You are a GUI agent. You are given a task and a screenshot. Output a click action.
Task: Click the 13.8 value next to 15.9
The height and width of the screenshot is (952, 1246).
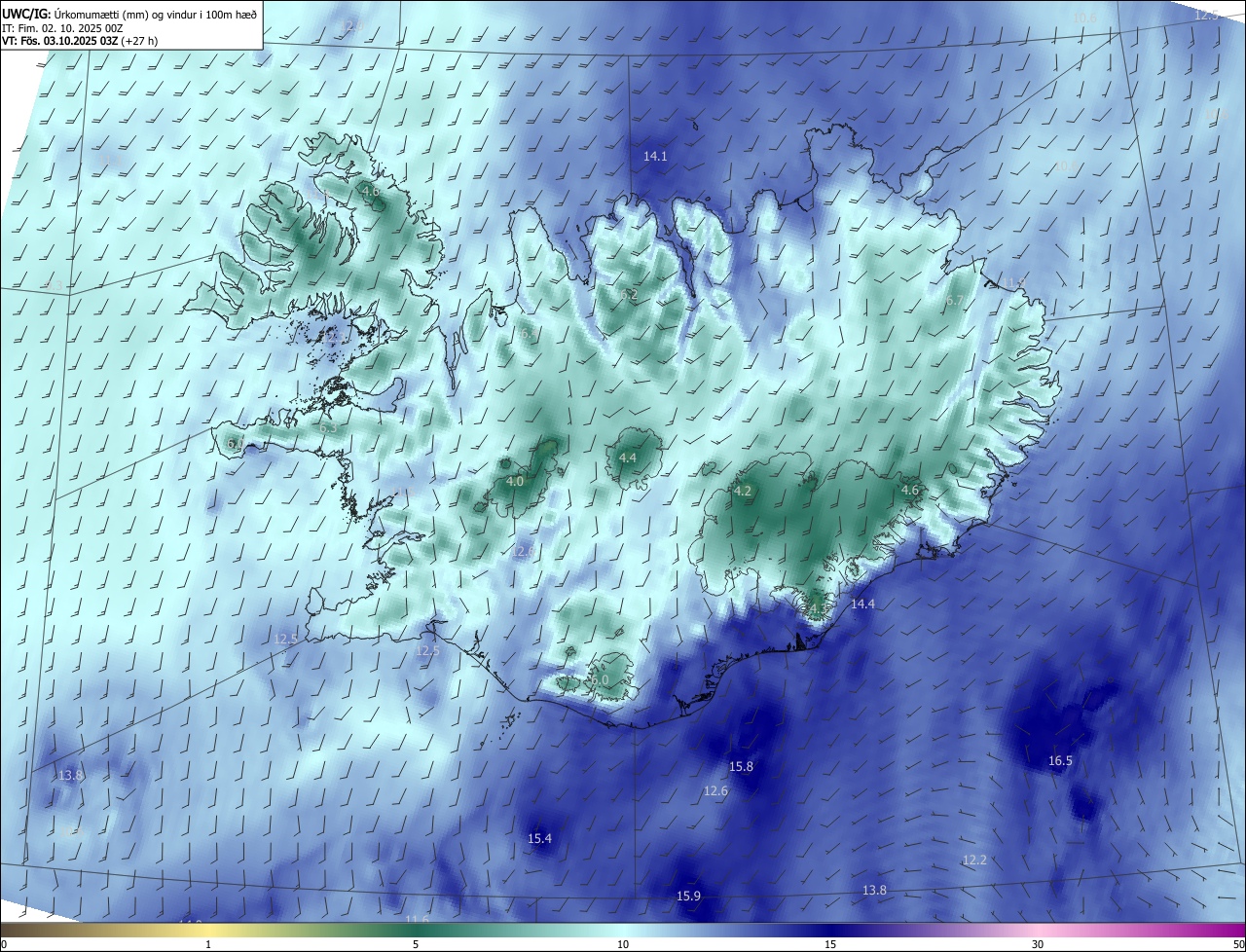[x=874, y=890]
